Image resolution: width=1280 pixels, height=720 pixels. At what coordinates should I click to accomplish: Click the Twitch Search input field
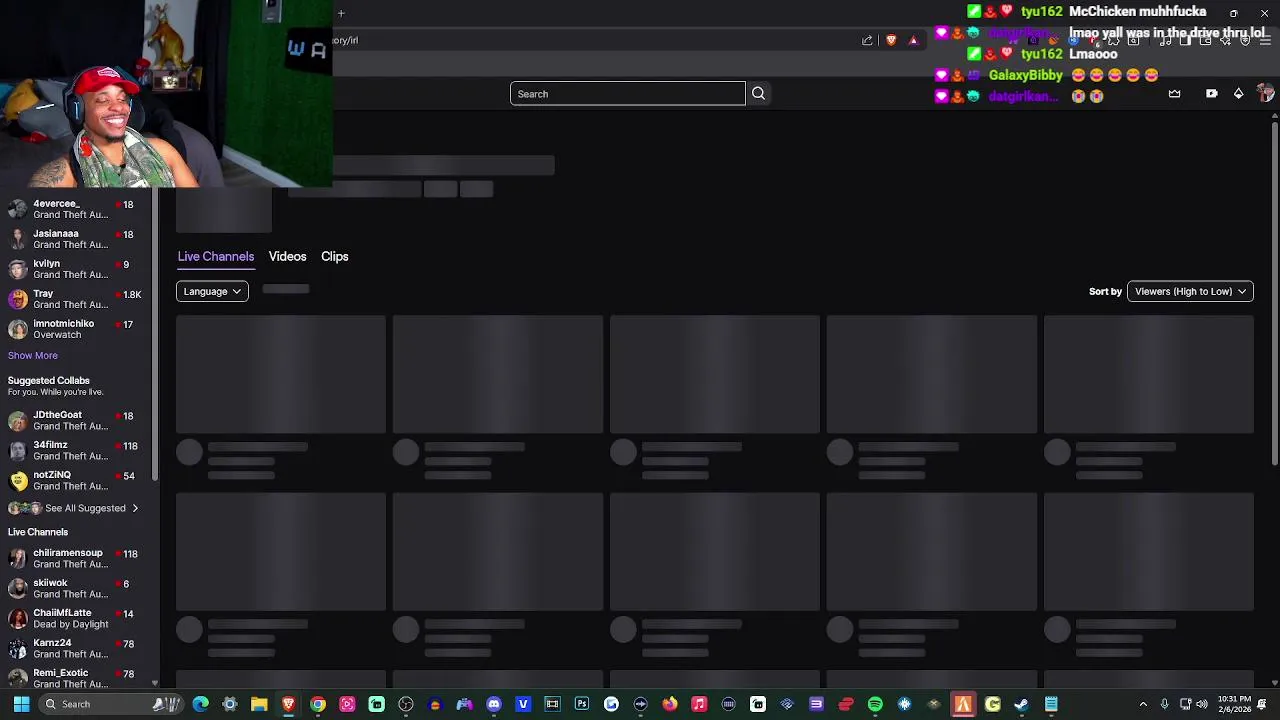point(628,94)
